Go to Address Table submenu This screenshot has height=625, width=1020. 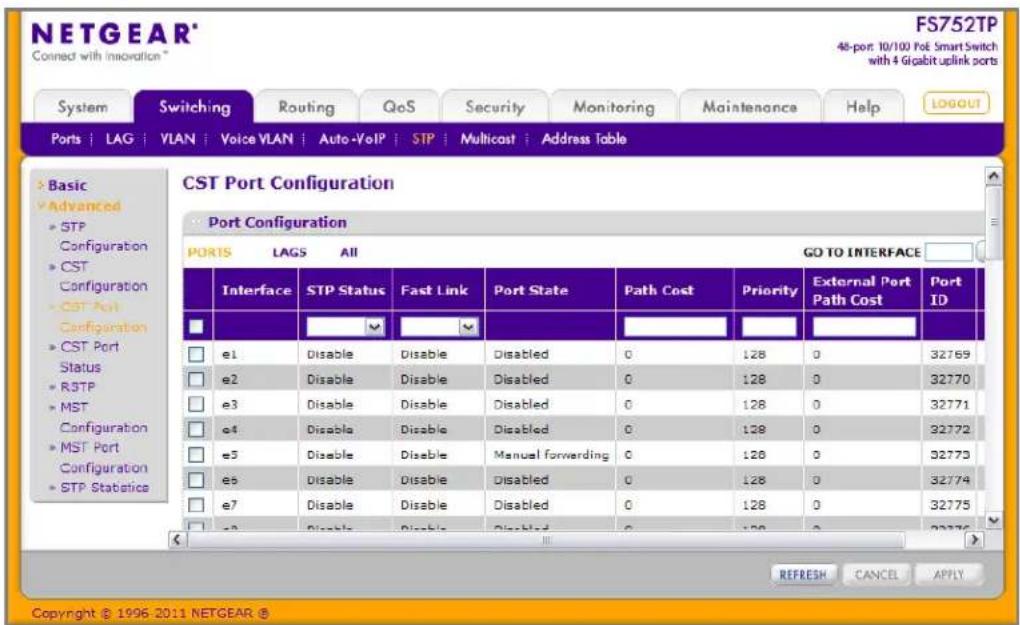click(x=584, y=139)
